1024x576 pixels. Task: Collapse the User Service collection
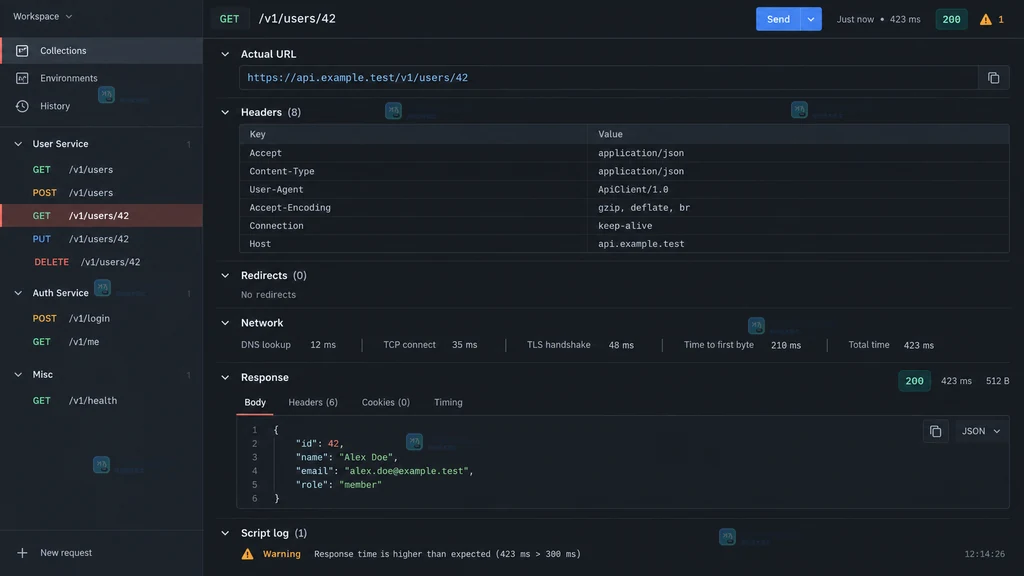pos(18,144)
